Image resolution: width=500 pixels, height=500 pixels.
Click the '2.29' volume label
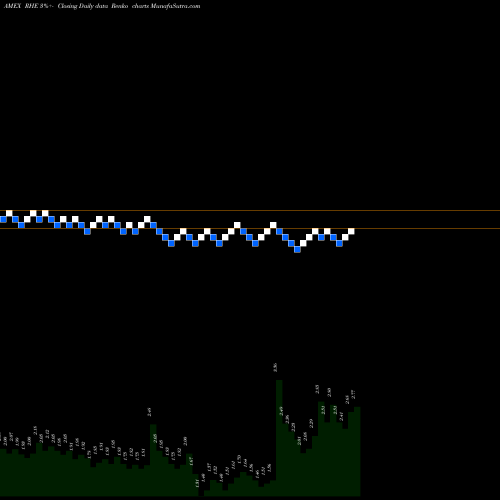click(x=311, y=423)
